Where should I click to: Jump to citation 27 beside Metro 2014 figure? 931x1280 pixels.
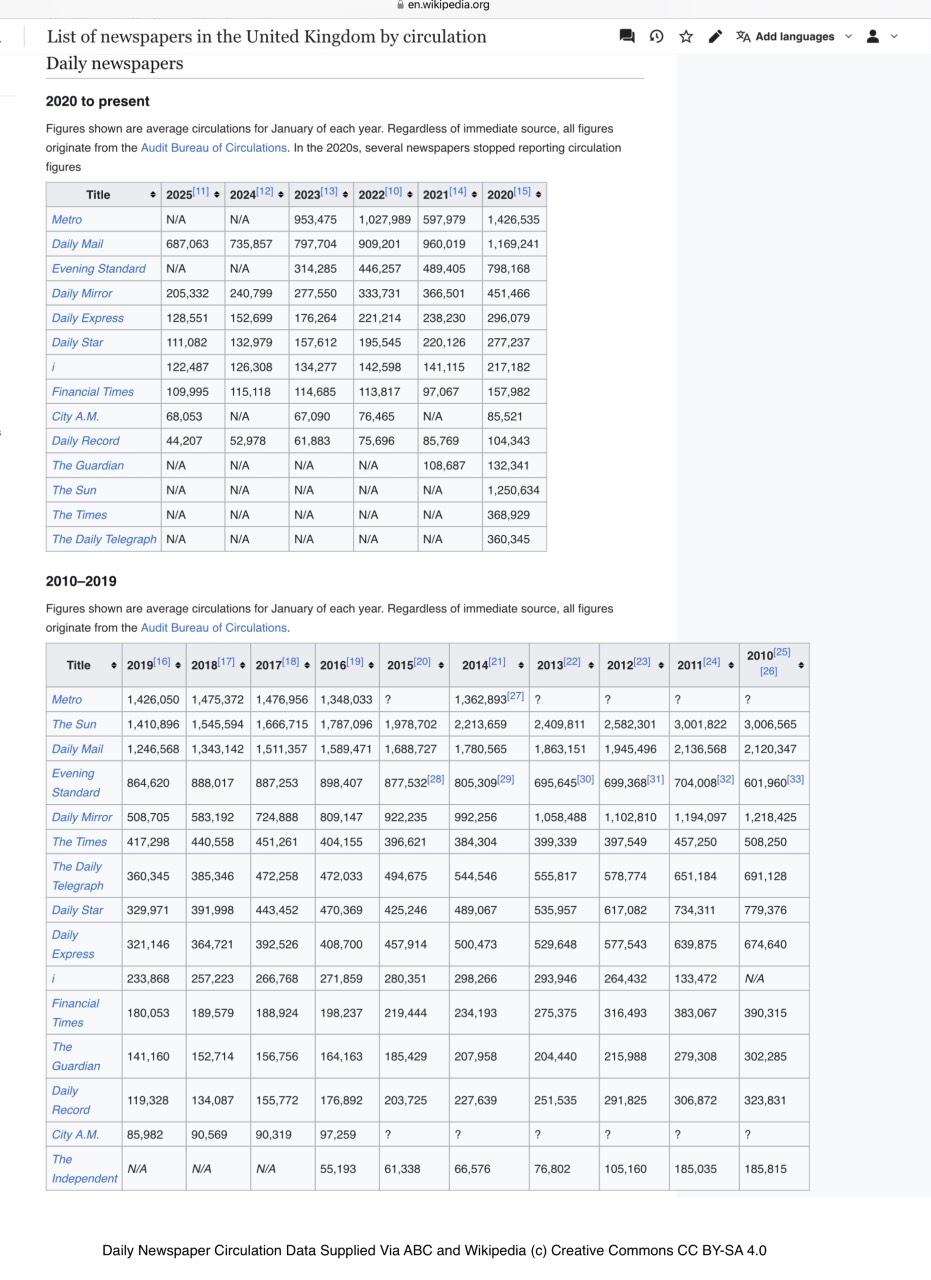coord(515,696)
